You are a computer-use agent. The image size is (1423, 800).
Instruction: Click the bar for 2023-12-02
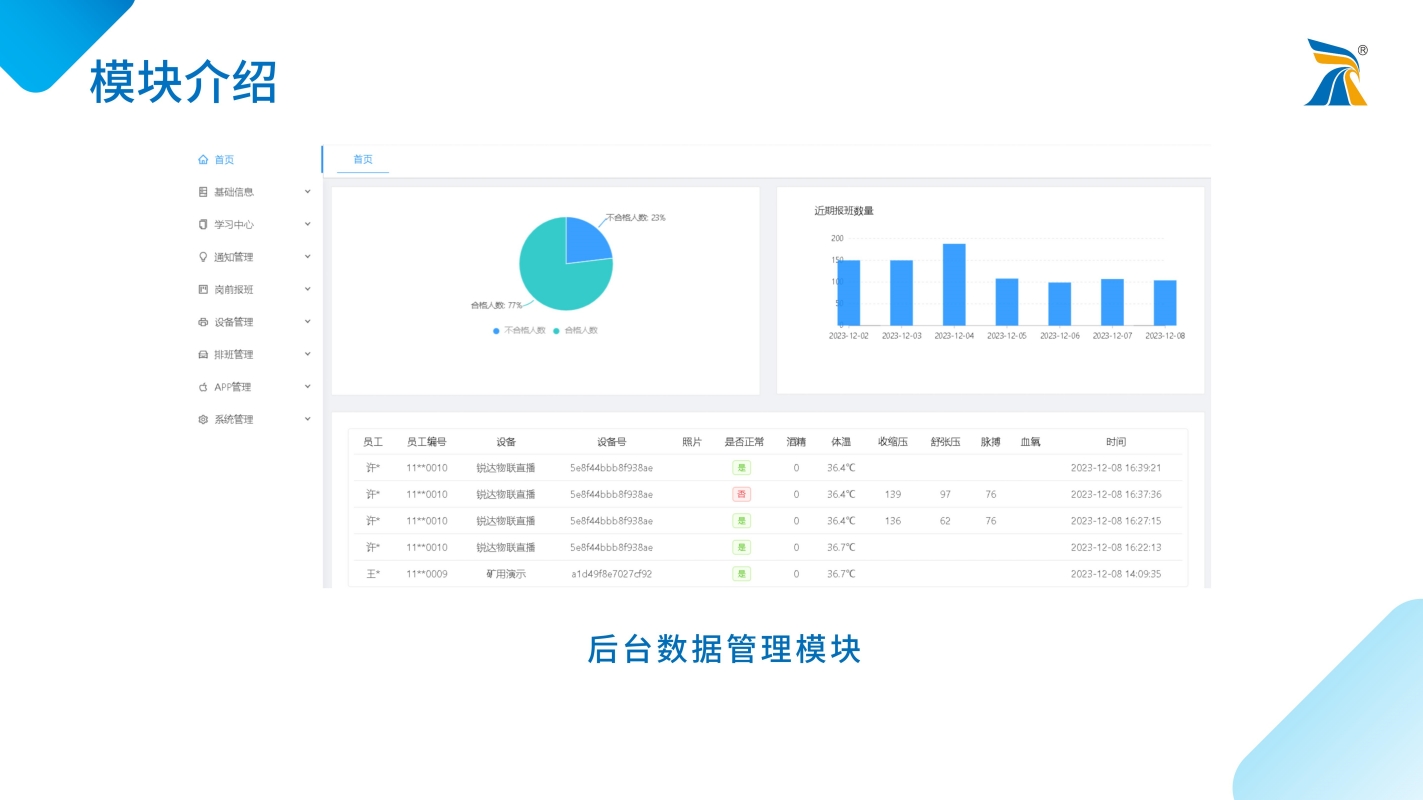(849, 293)
